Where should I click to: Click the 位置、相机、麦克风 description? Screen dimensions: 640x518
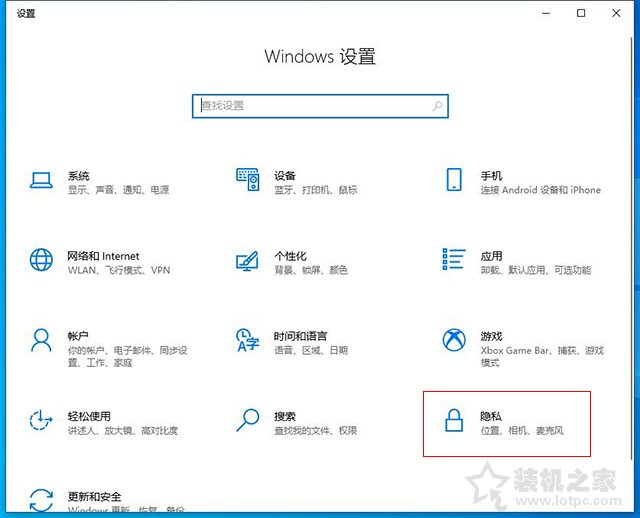[x=522, y=431]
